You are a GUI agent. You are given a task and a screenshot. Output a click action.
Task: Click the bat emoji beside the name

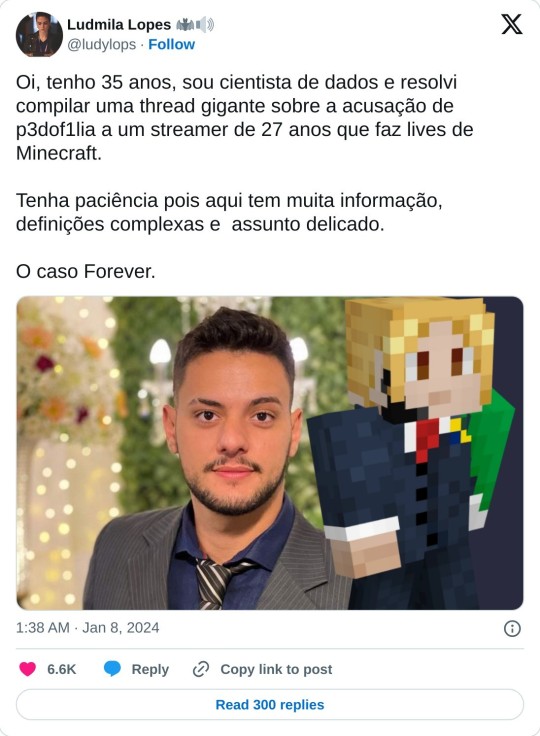coord(185,24)
